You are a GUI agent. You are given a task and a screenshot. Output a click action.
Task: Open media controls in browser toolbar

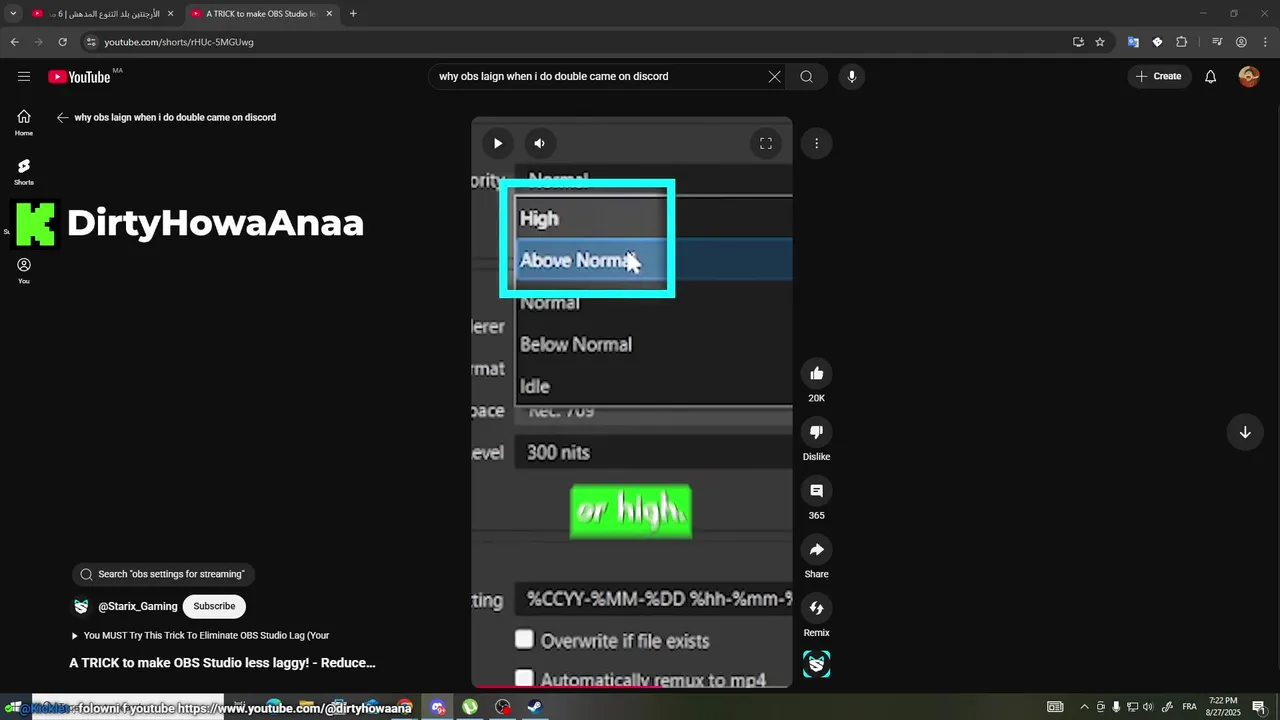pos(1217,42)
